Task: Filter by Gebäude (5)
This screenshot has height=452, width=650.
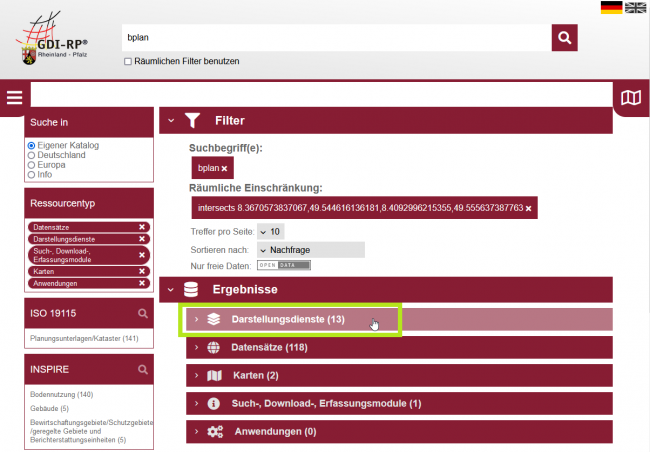Action: pos(49,409)
